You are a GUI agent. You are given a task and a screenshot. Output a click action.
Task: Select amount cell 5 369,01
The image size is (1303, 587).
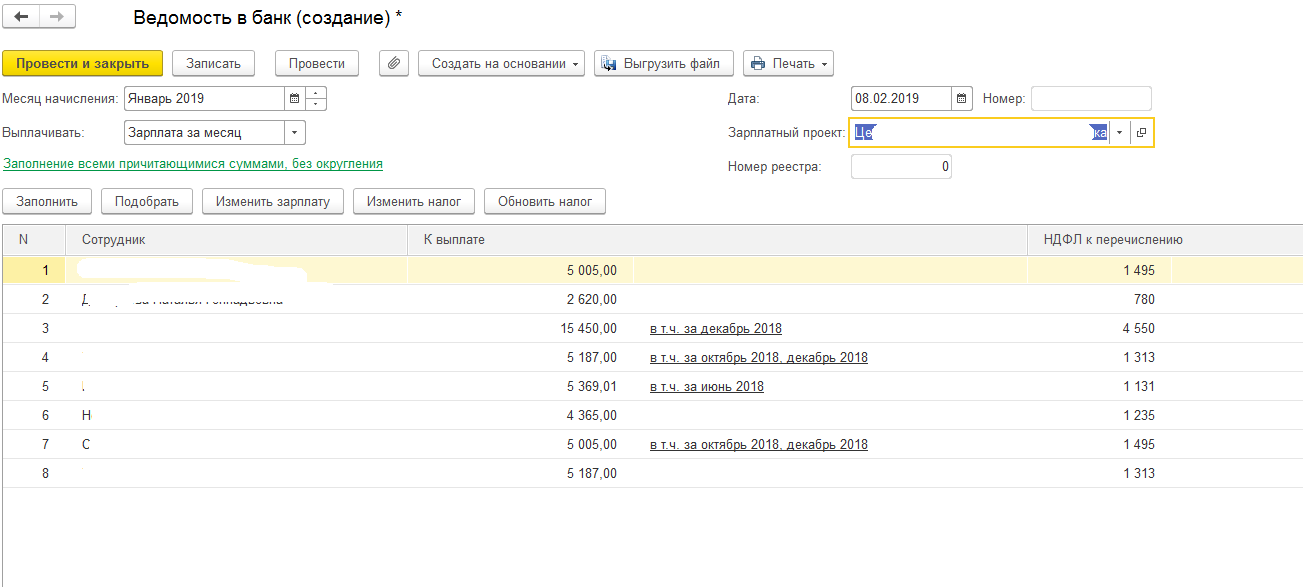pos(521,386)
